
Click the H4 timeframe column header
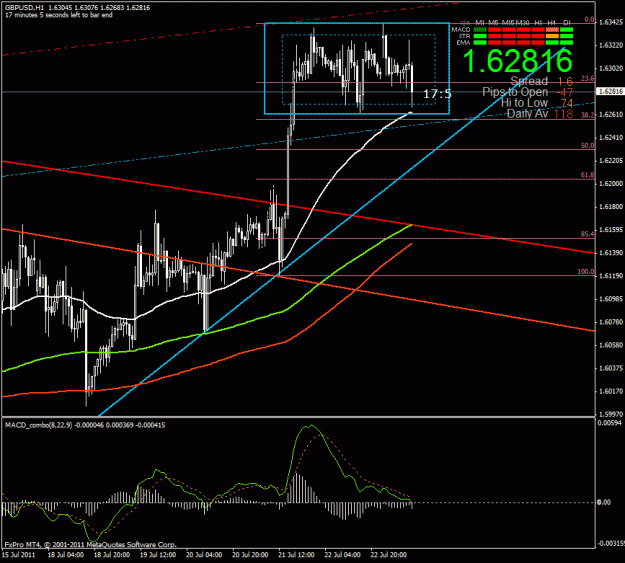pyautogui.click(x=552, y=23)
